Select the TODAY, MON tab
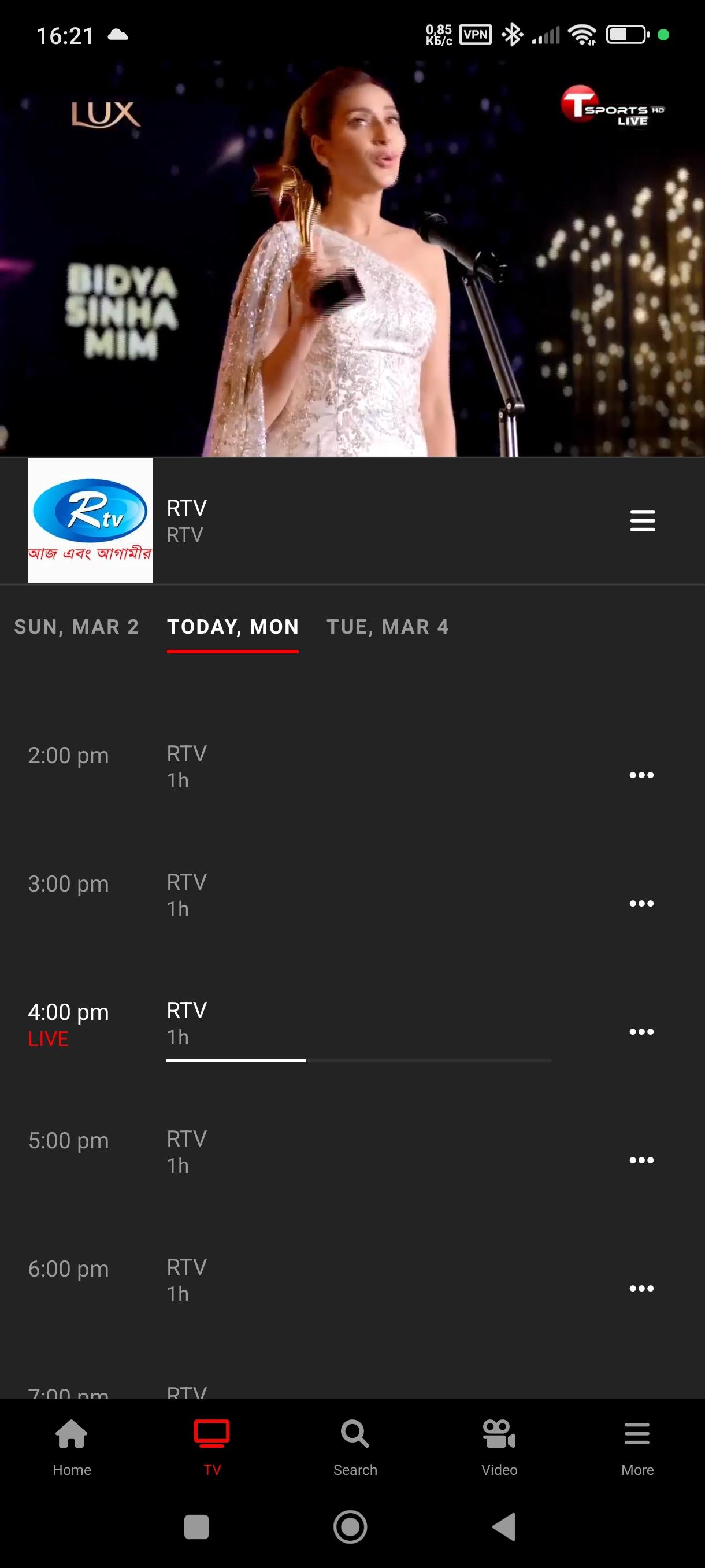The height and width of the screenshot is (1568, 705). [x=233, y=626]
